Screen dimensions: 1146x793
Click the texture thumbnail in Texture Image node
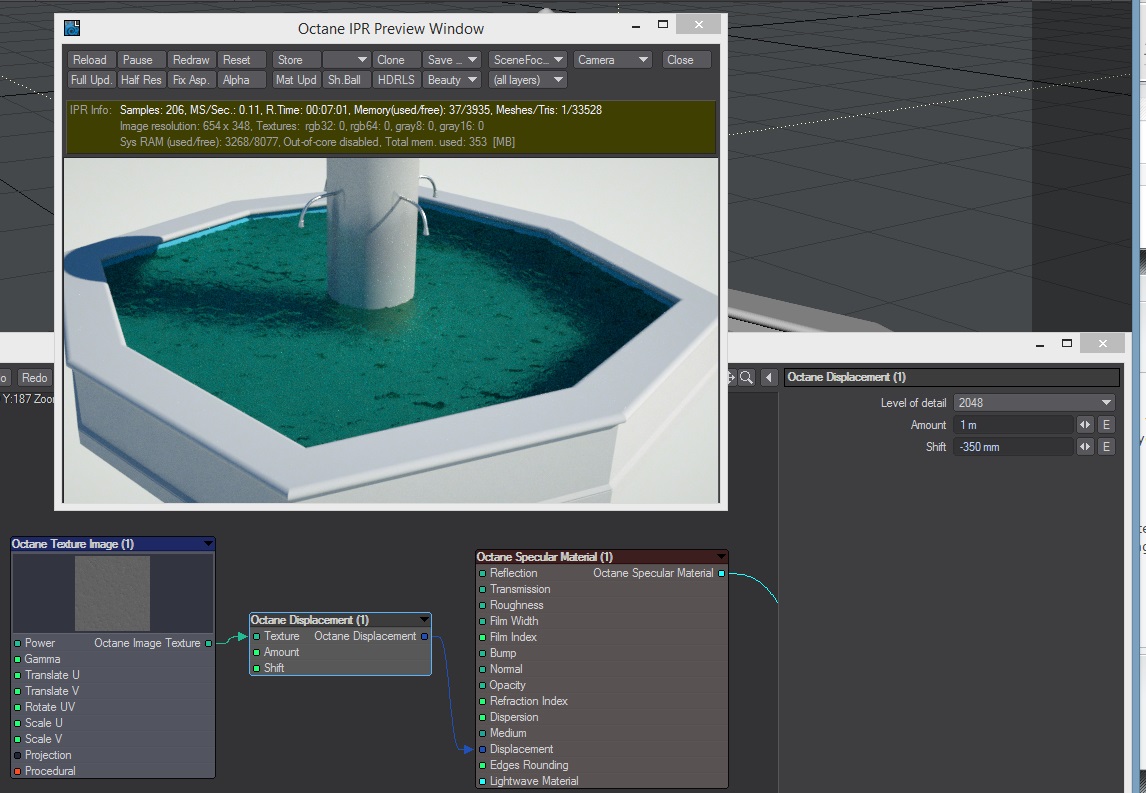coord(113,593)
